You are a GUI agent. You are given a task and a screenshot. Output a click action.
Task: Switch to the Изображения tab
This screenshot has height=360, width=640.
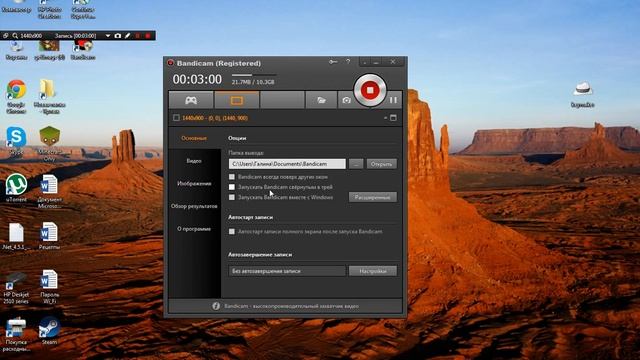[x=194, y=184]
